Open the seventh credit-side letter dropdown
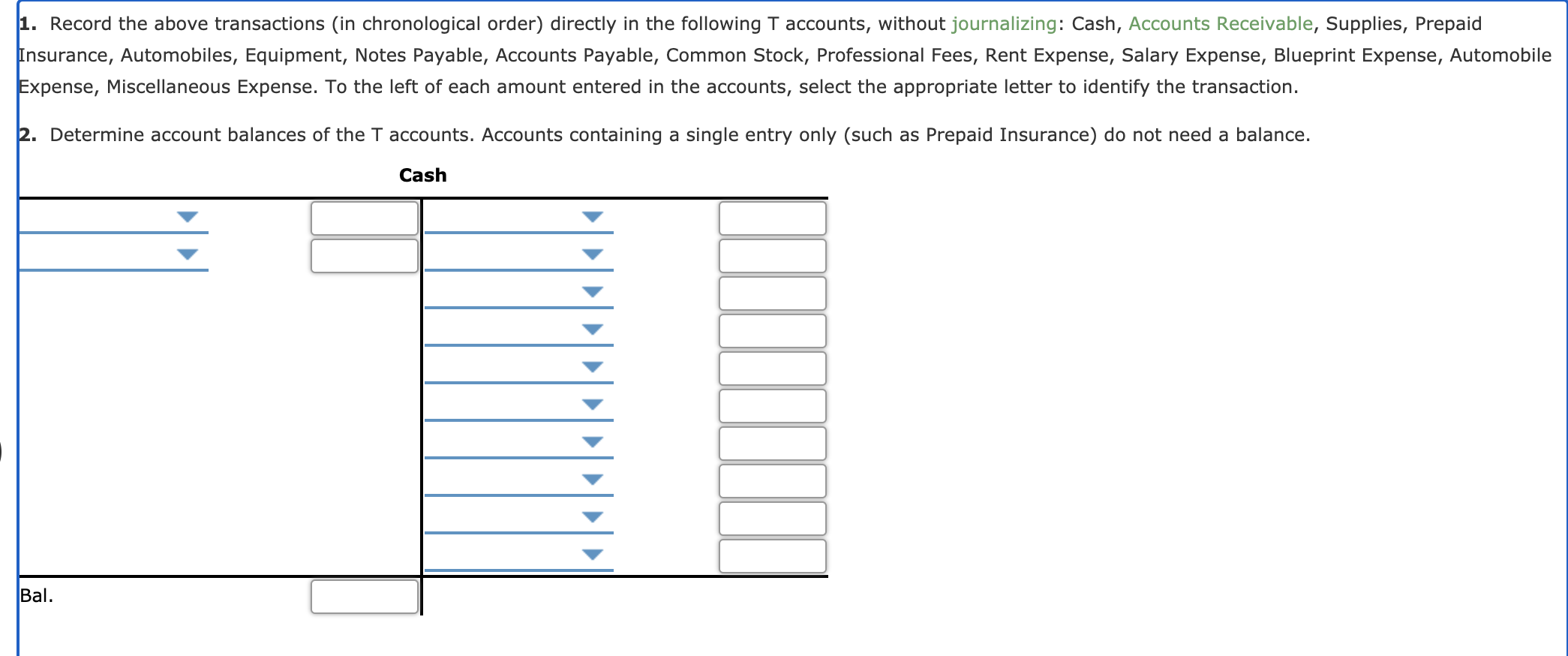The image size is (1568, 656). tap(519, 443)
